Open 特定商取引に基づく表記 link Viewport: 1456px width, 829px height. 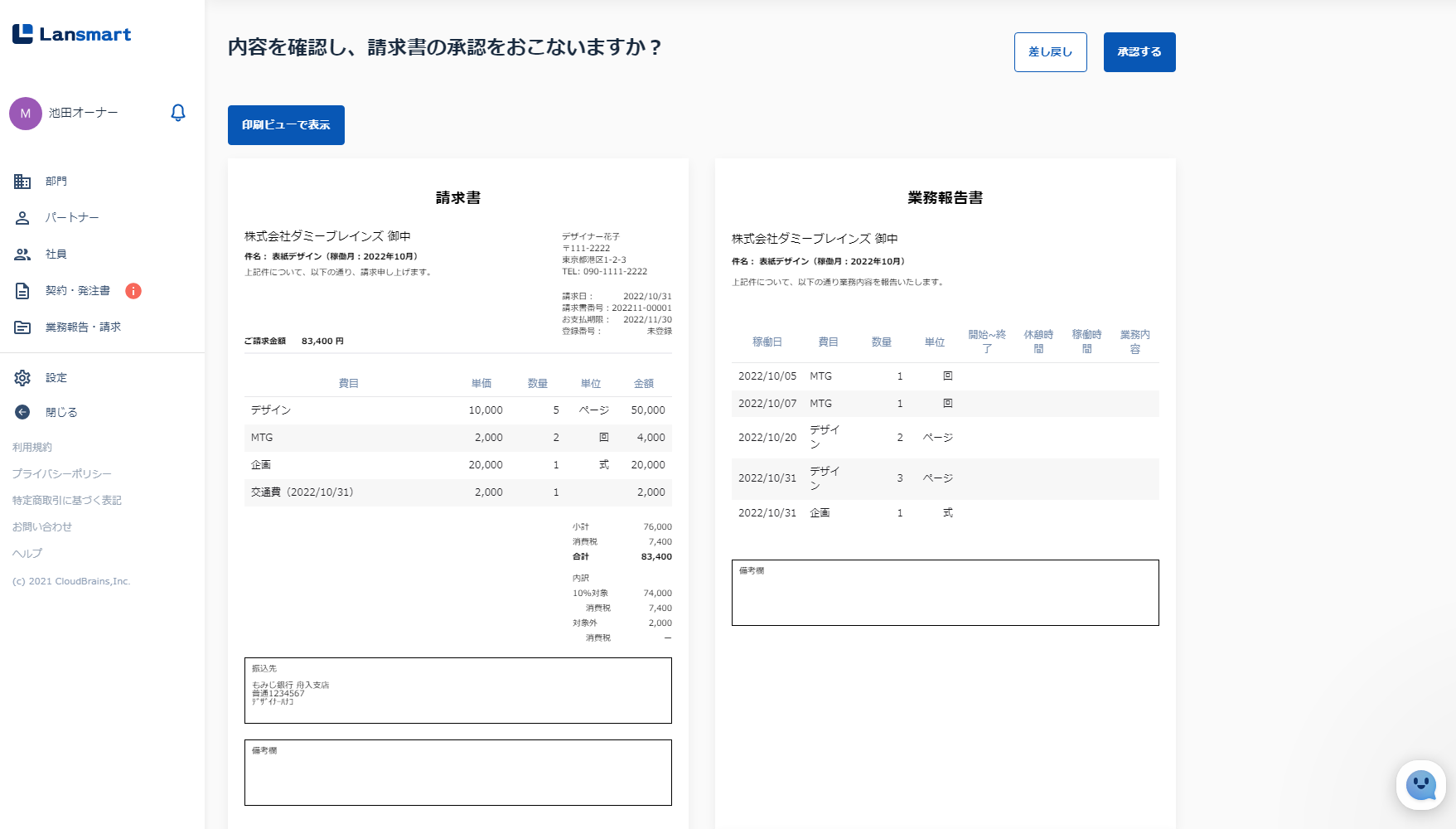[67, 501]
